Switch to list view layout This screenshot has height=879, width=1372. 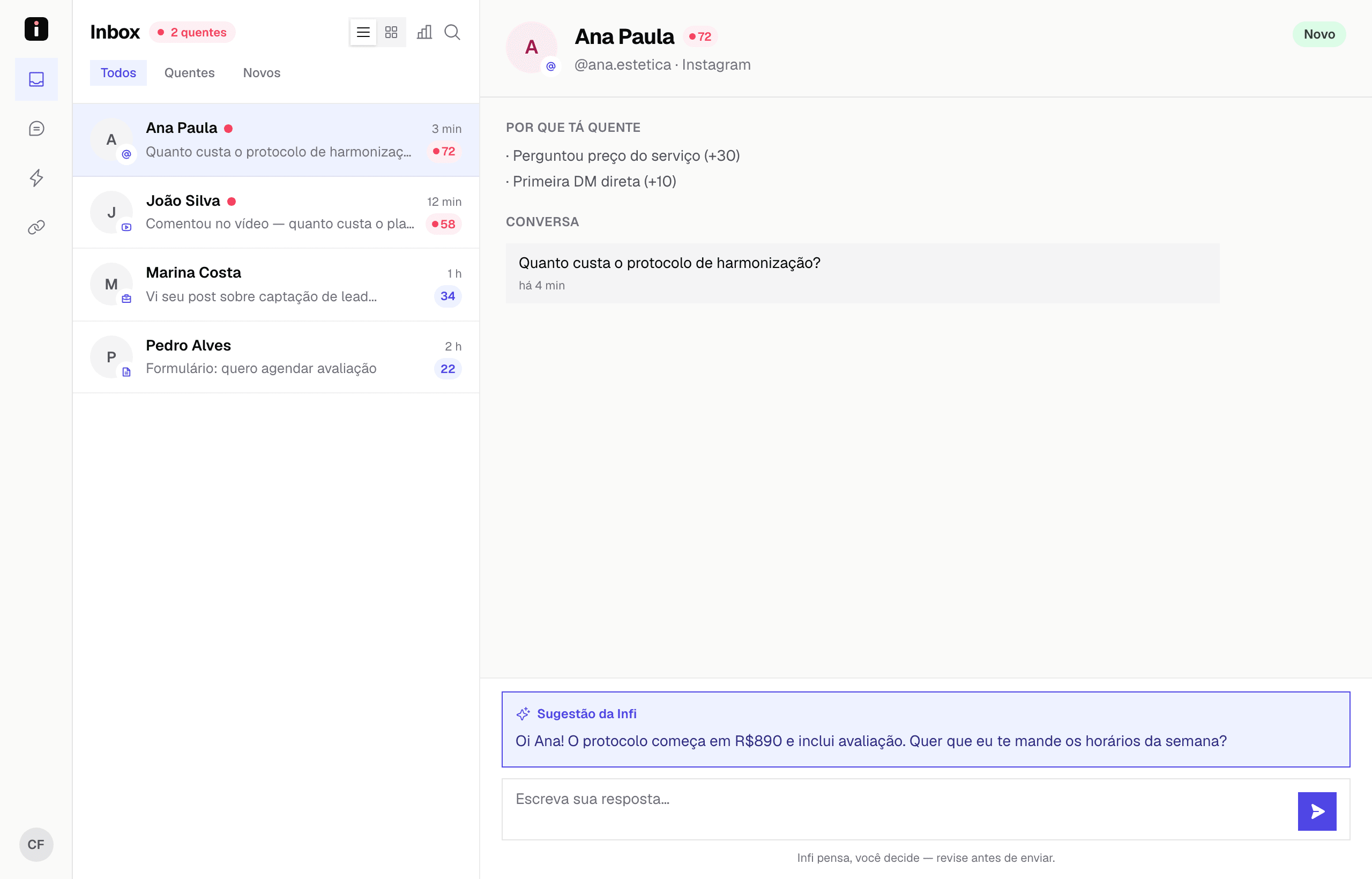(x=363, y=32)
